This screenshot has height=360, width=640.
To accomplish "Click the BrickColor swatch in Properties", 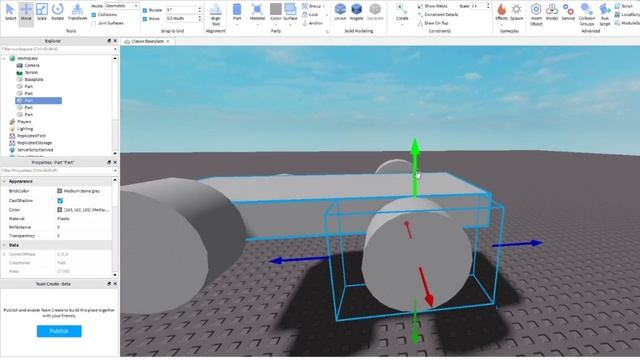I will 60,191.
